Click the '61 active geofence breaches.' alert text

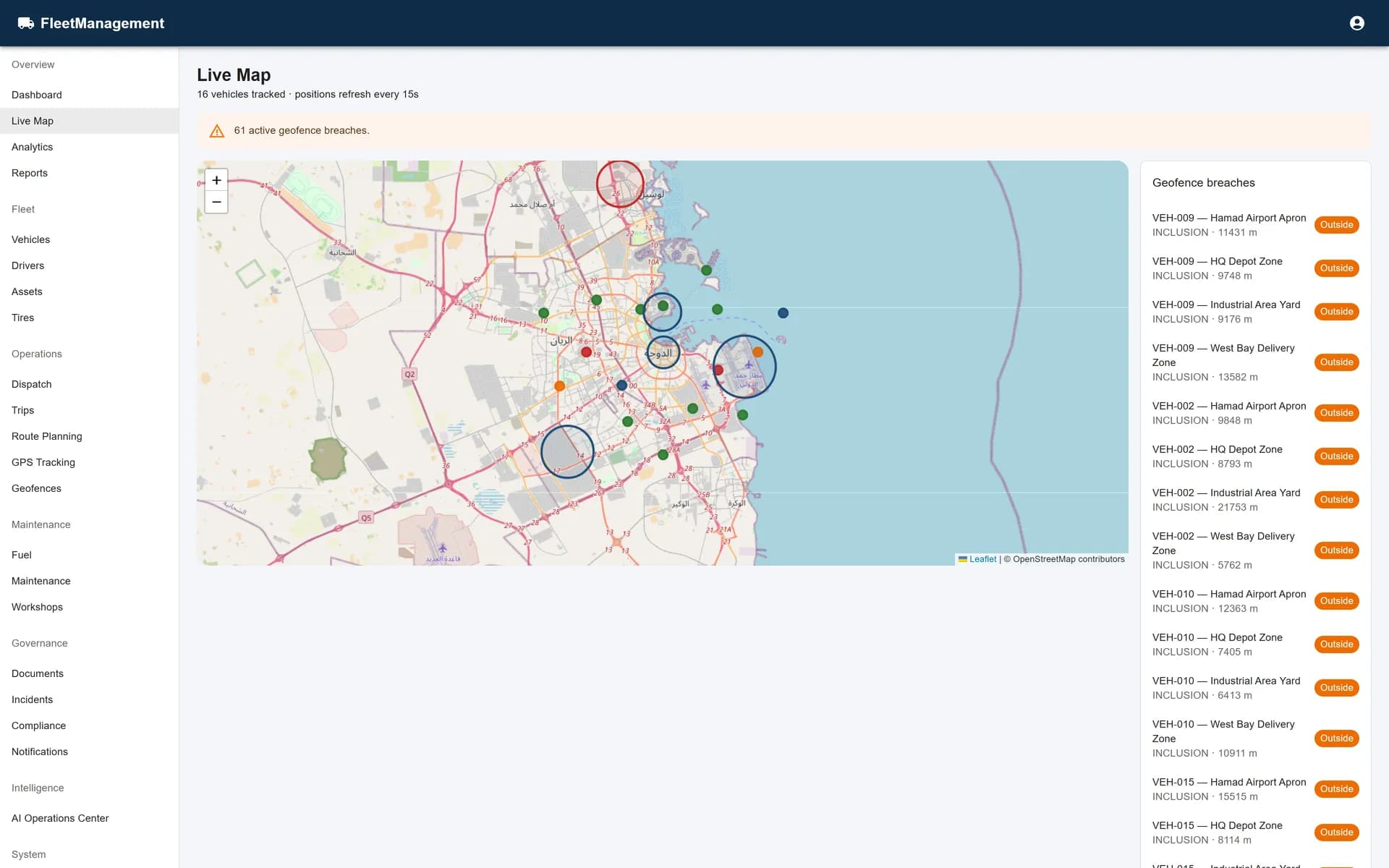coord(302,131)
